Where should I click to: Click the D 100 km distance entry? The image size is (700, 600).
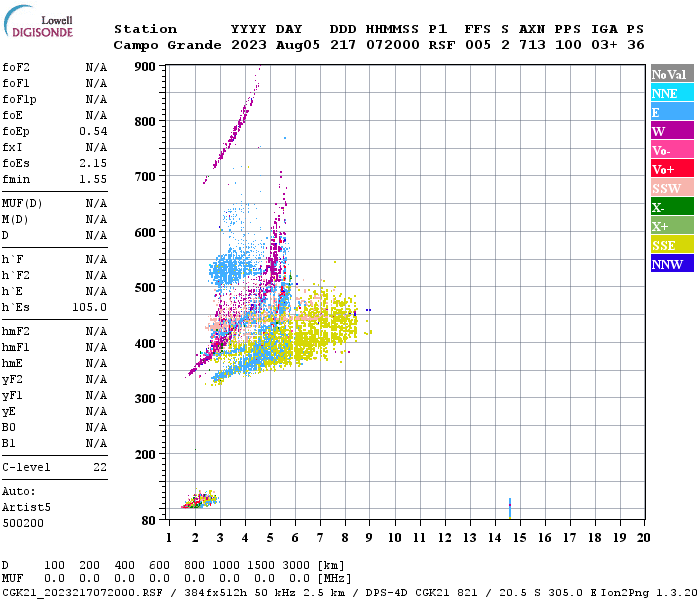54,566
